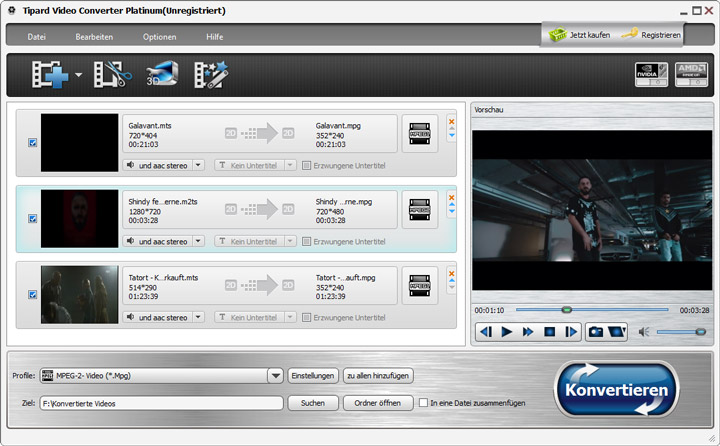Screen dimensions: 720x446
Task: Open the Datei menu
Action: (x=36, y=37)
